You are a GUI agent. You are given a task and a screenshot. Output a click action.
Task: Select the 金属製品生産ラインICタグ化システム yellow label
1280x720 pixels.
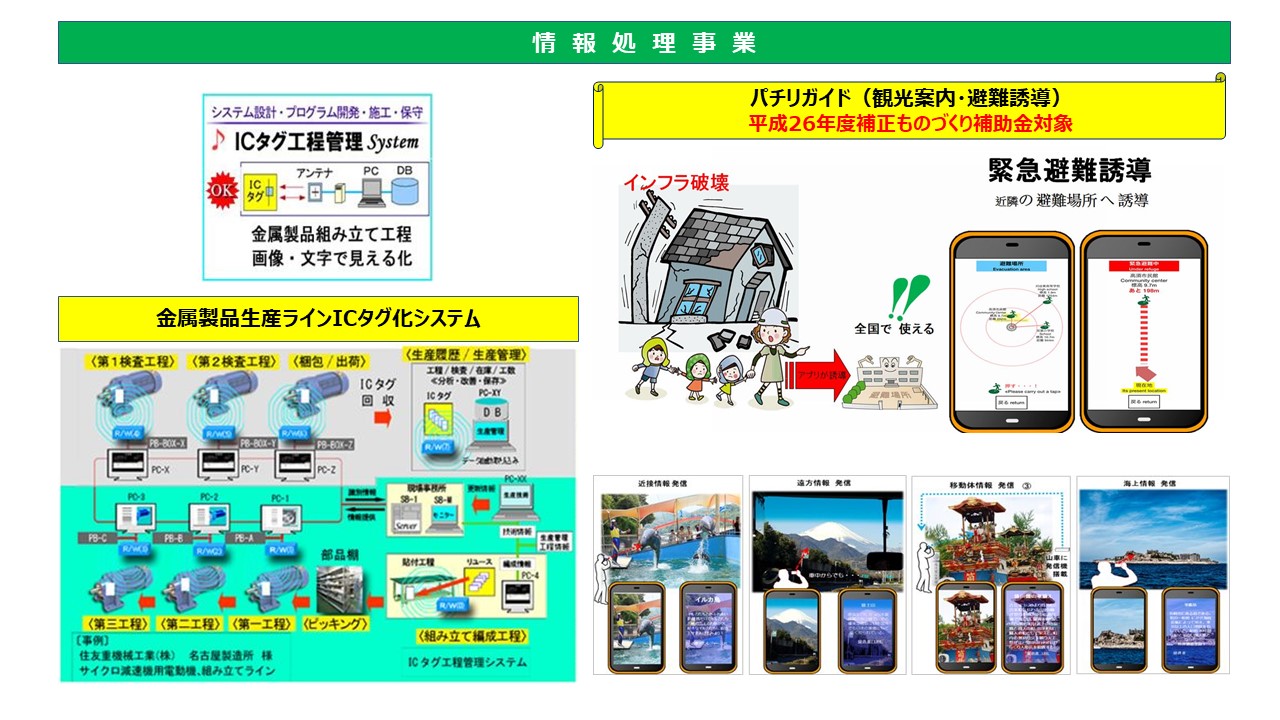click(x=318, y=319)
